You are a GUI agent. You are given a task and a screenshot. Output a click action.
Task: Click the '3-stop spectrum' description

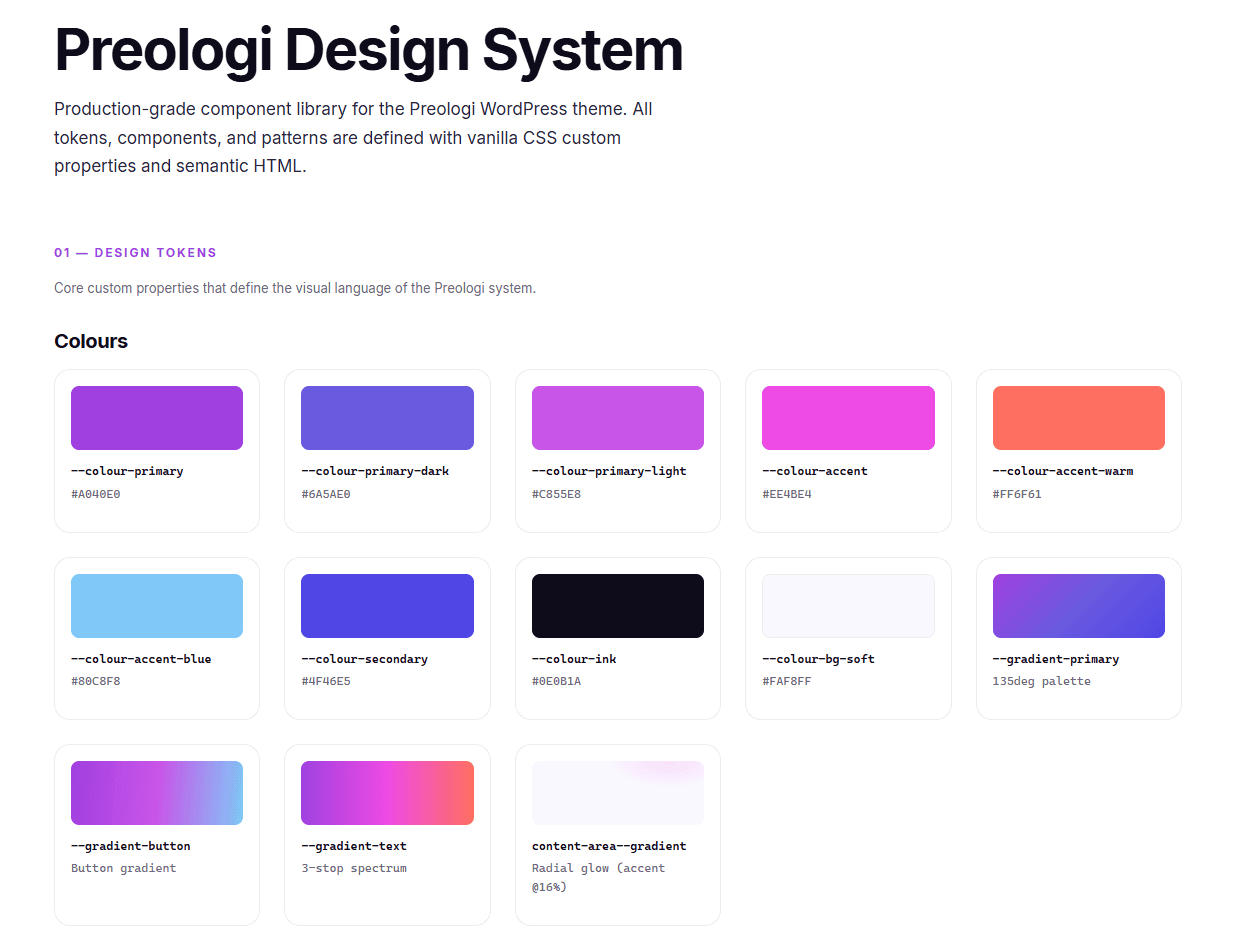pos(354,869)
